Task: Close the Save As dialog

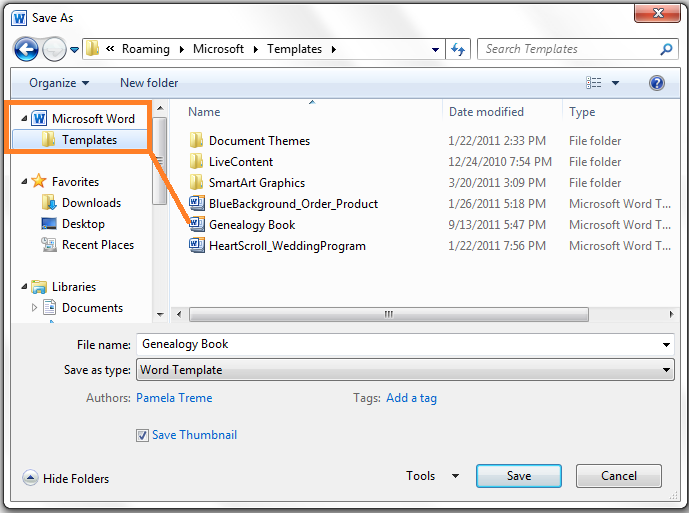Action: (x=658, y=12)
